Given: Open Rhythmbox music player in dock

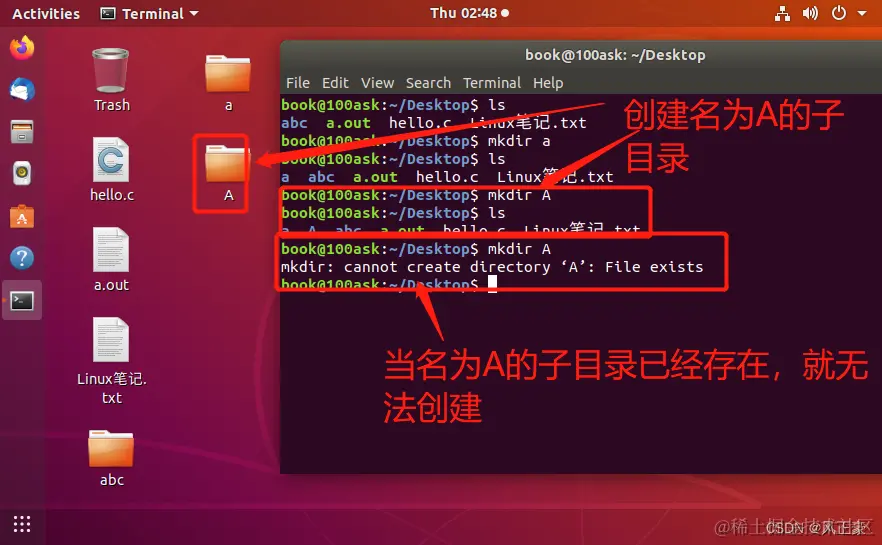Looking at the screenshot, I should [x=22, y=174].
